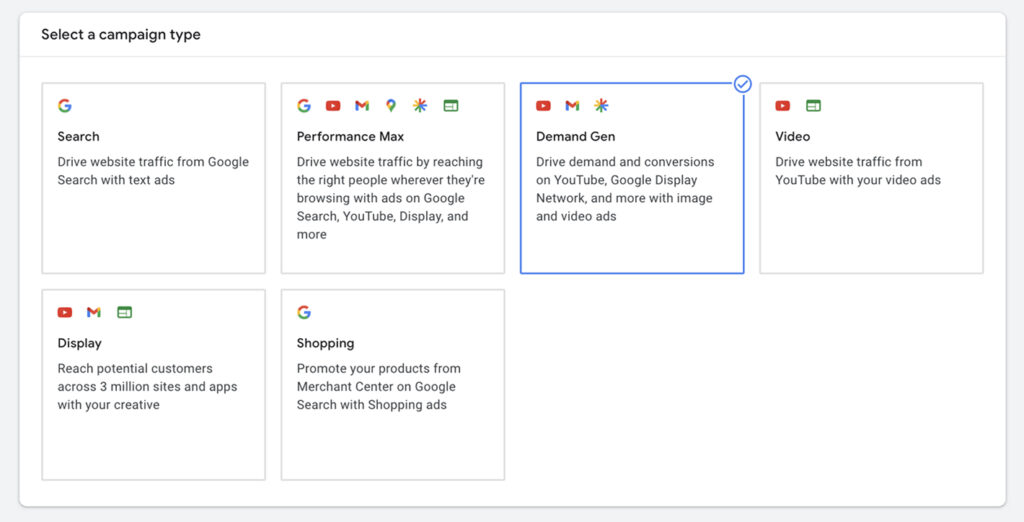Click the Google icon in Shopping card

(x=304, y=313)
